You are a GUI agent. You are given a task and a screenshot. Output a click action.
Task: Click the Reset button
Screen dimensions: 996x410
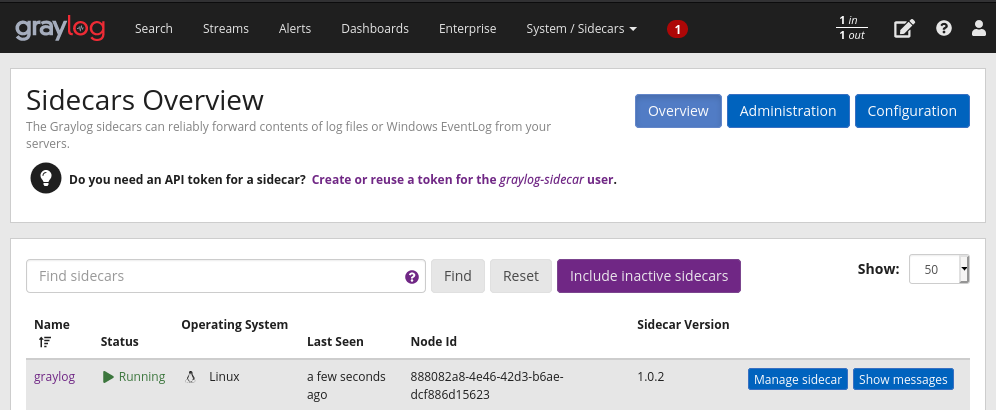[x=521, y=276]
